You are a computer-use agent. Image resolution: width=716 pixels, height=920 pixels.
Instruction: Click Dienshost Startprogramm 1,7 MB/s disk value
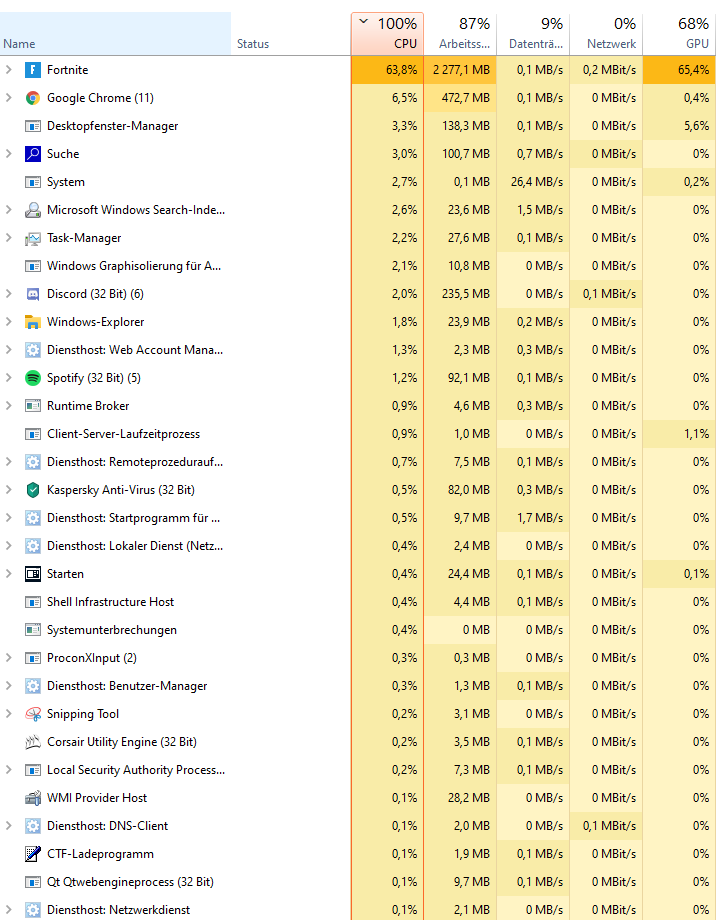[540, 518]
